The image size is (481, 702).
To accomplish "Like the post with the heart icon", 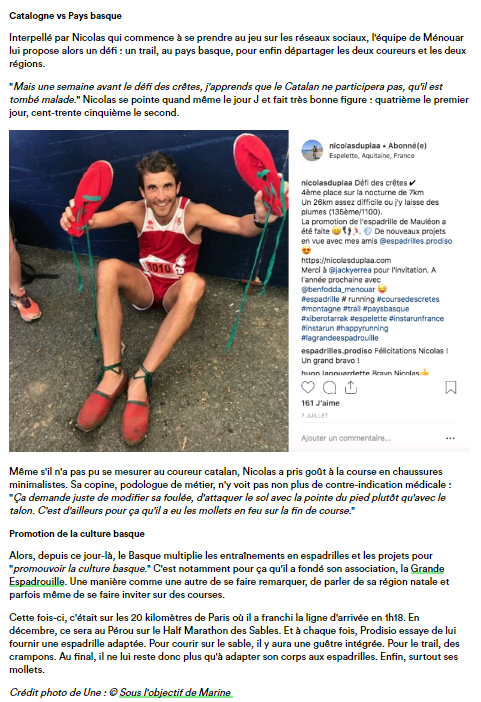I will [x=308, y=387].
